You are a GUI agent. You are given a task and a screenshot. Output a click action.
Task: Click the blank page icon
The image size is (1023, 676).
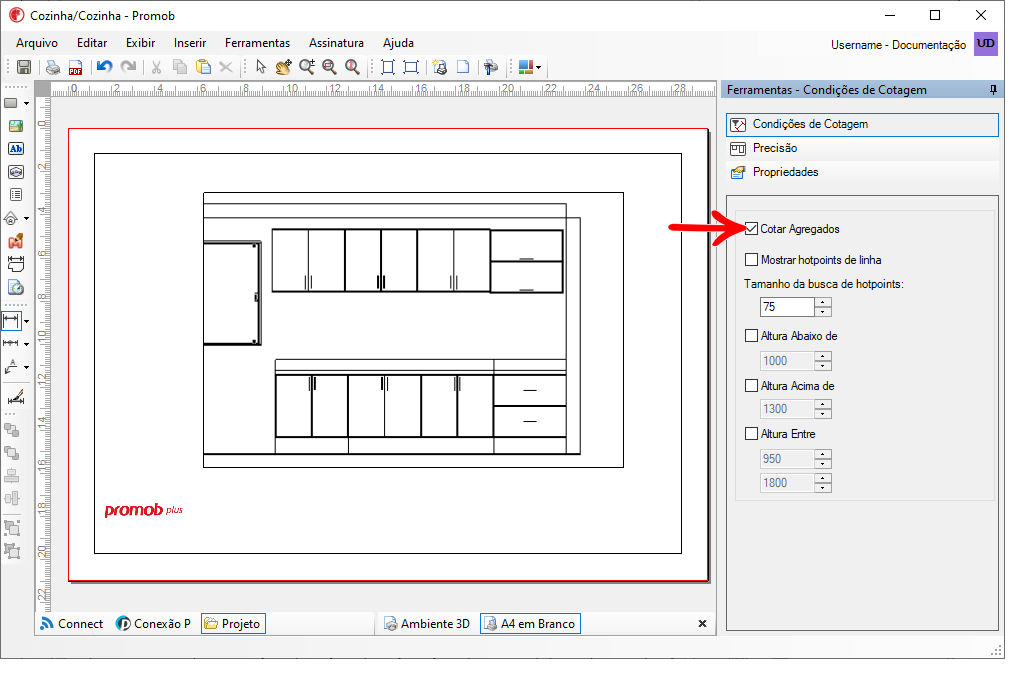tap(463, 68)
